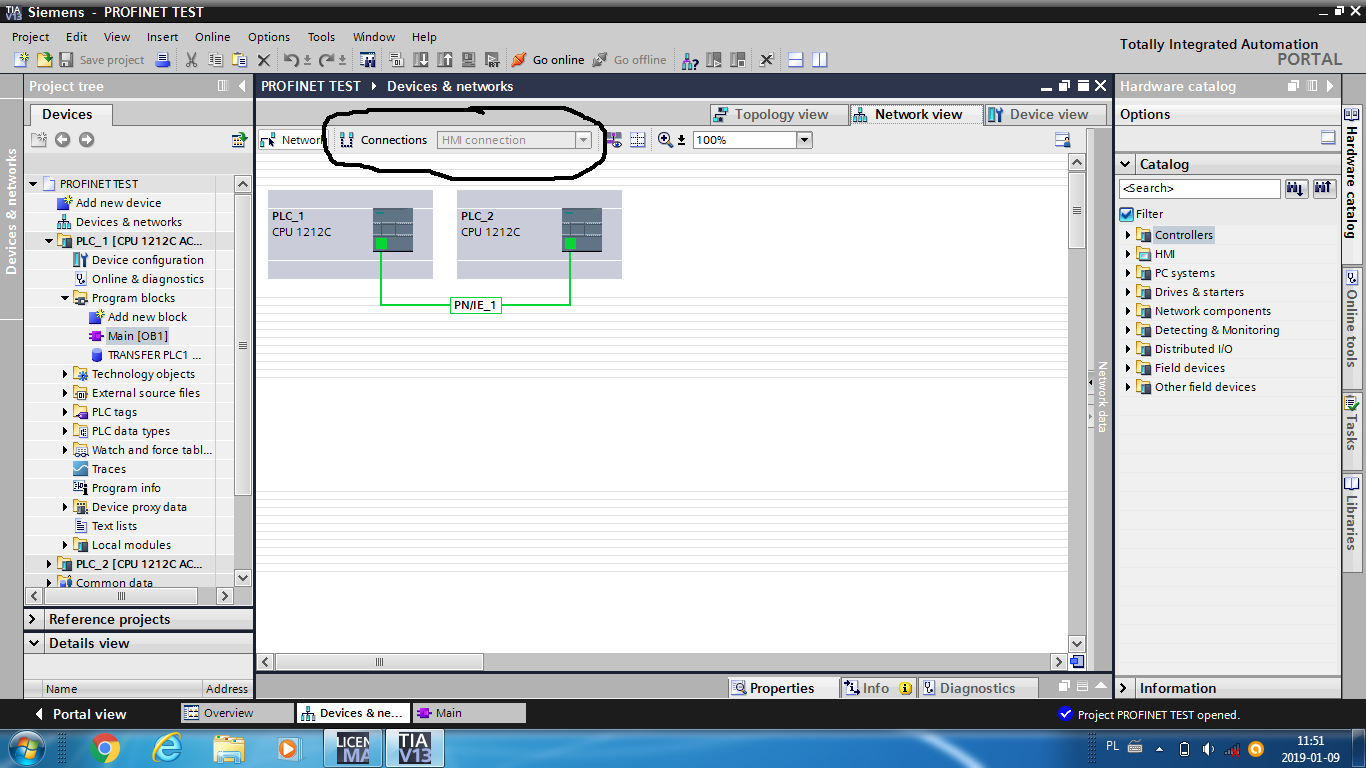Click the Accessible devices icon
The image size is (1366, 768).
[690, 60]
